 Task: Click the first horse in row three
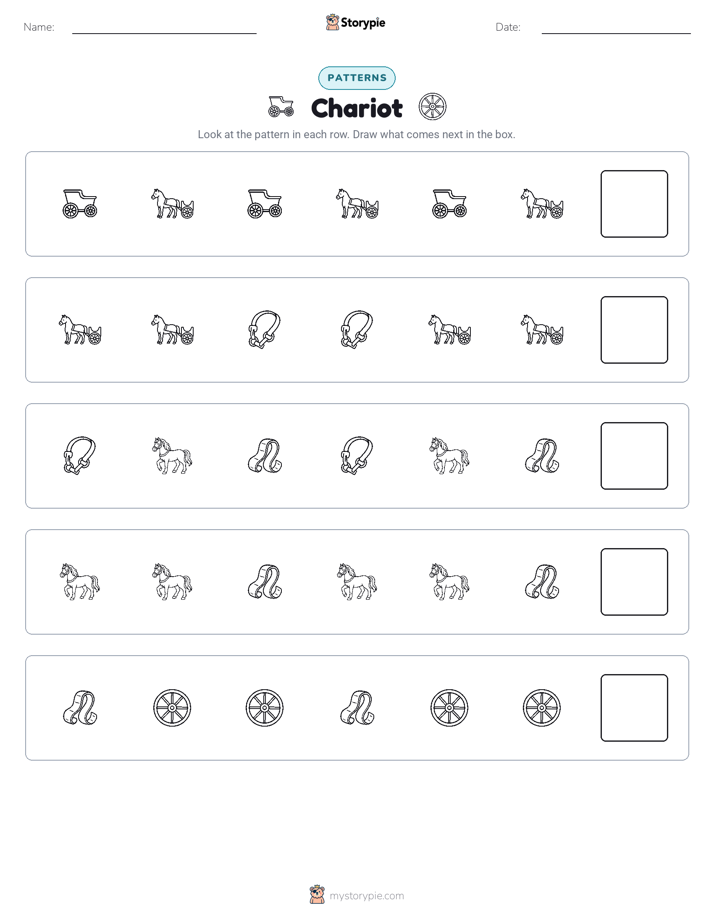tap(172, 456)
